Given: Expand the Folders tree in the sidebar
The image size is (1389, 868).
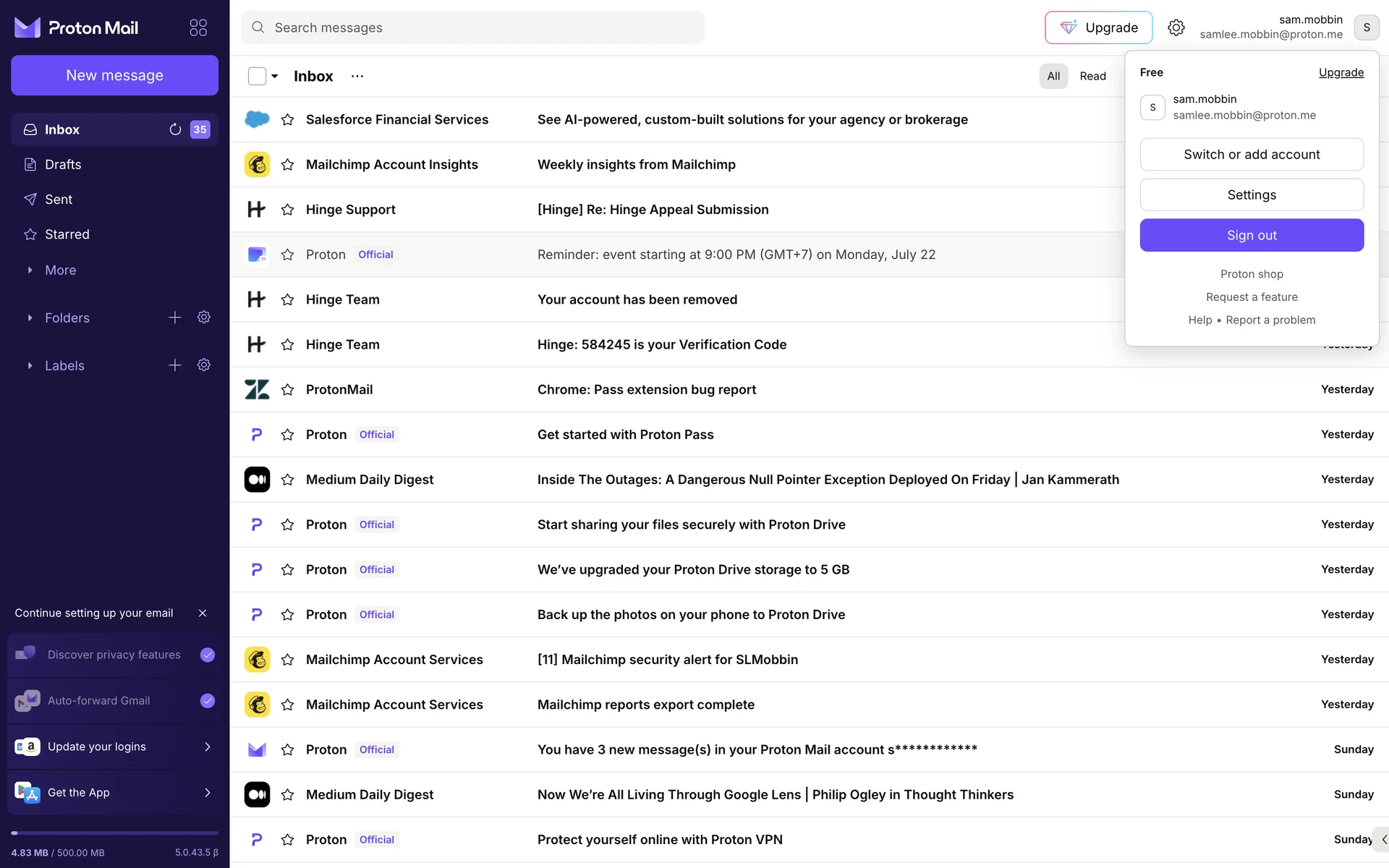Looking at the screenshot, I should point(30,318).
